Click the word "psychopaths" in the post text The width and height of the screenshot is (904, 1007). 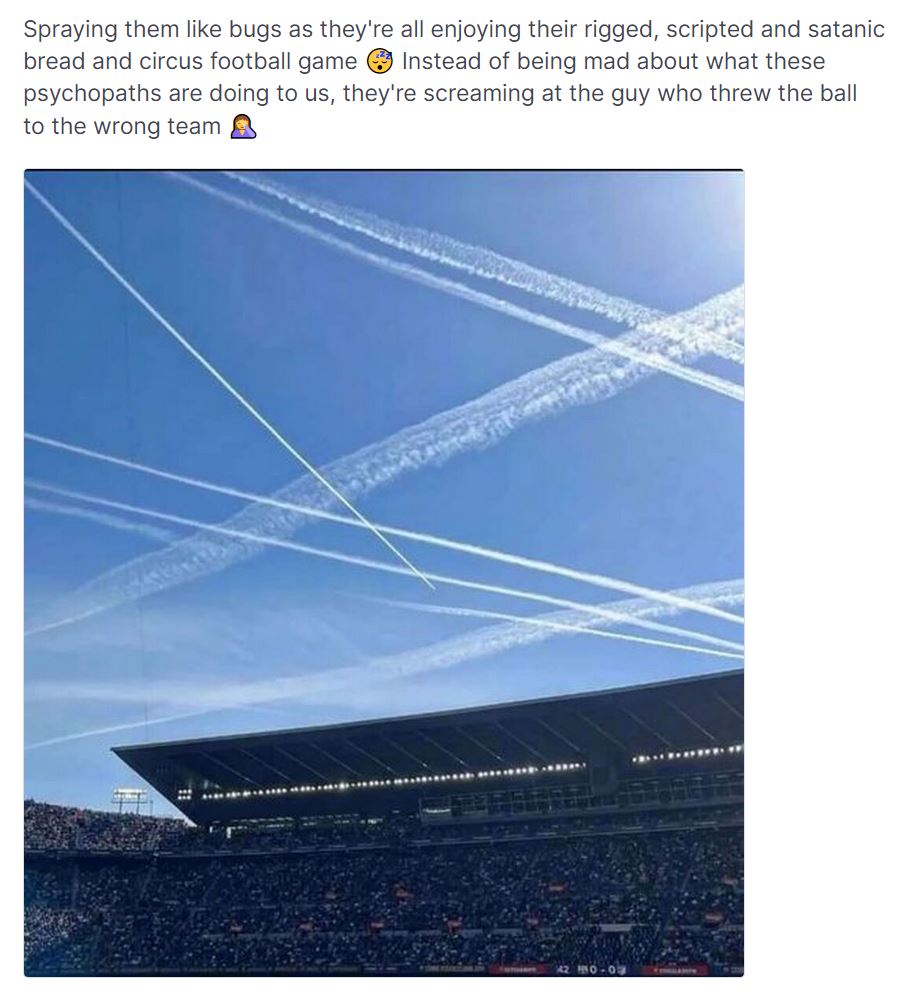[x=92, y=94]
